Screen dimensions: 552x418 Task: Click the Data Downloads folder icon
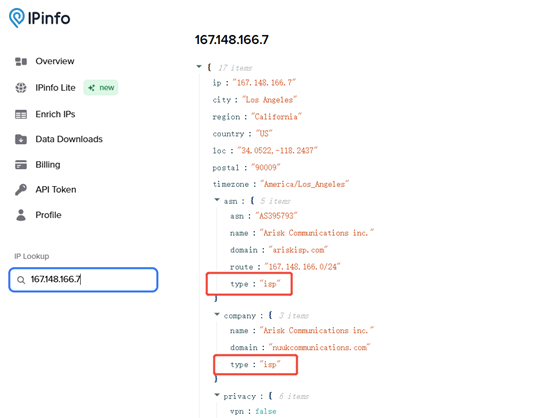pos(21,139)
